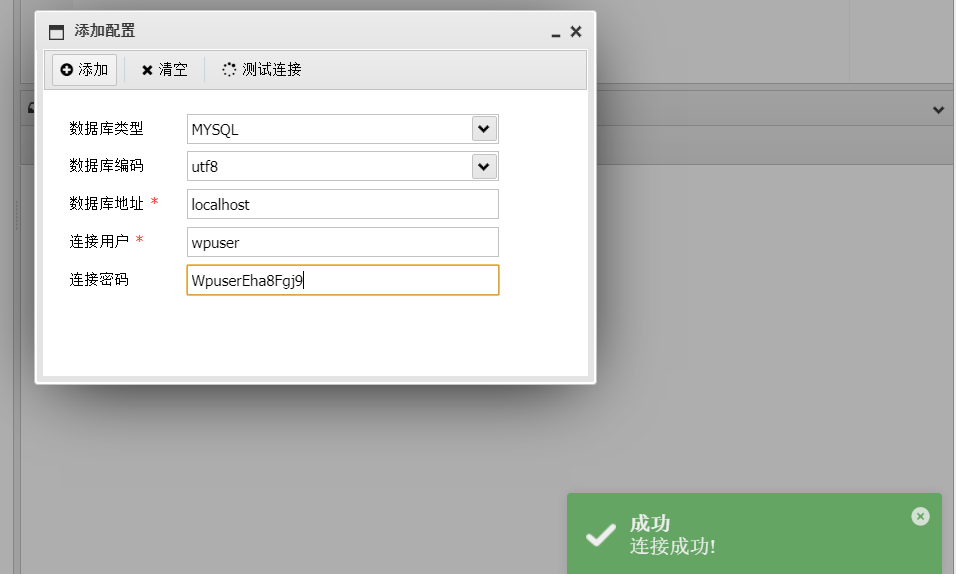Viewport: 956px width, 574px height.
Task: Close the 添加配置 dialog
Action: click(x=576, y=32)
